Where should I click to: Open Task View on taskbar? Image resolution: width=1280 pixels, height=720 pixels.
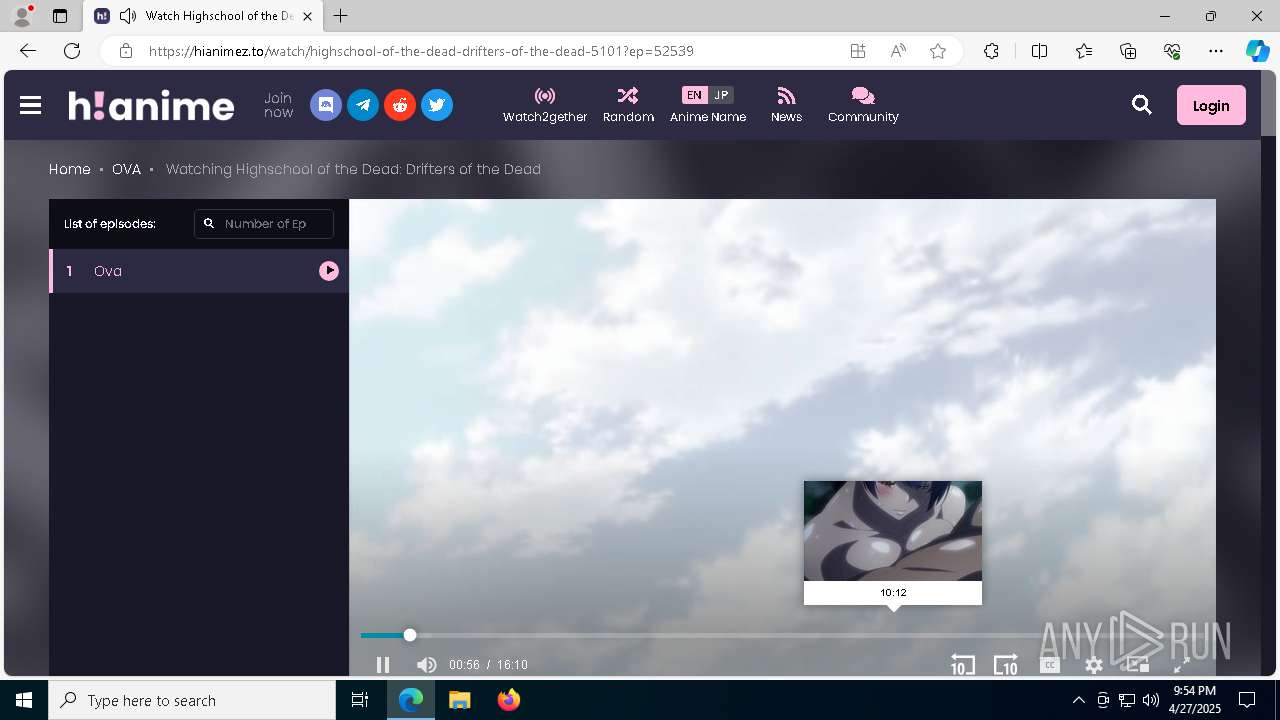360,700
